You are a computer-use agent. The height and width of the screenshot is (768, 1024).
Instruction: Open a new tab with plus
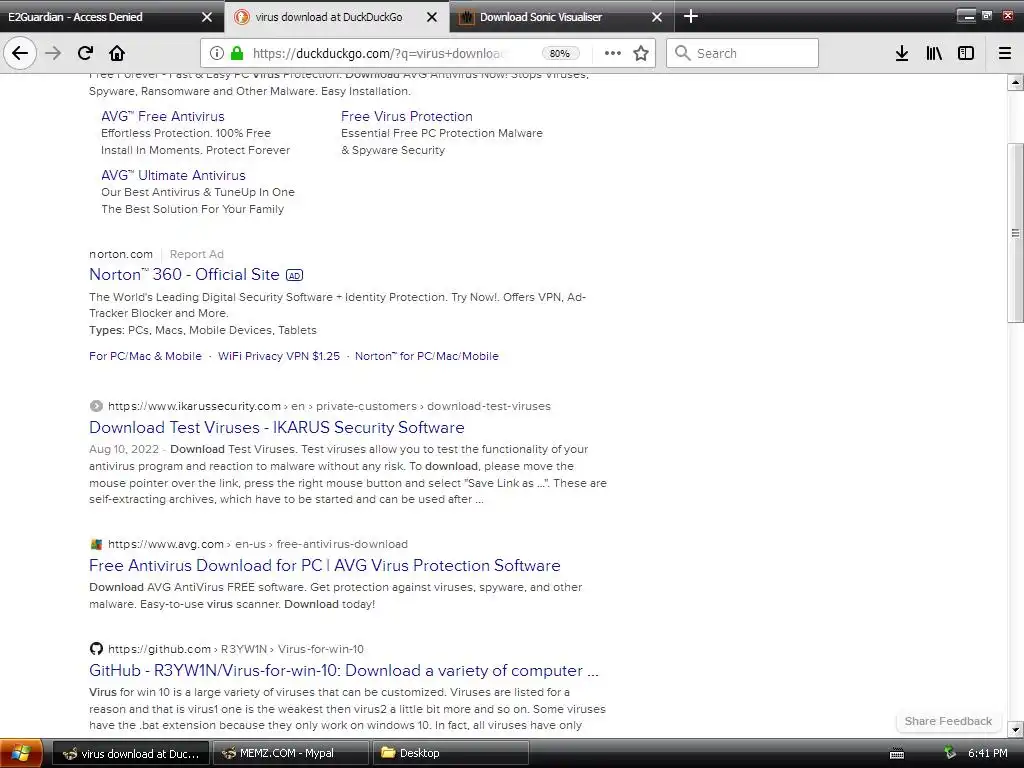691,16
